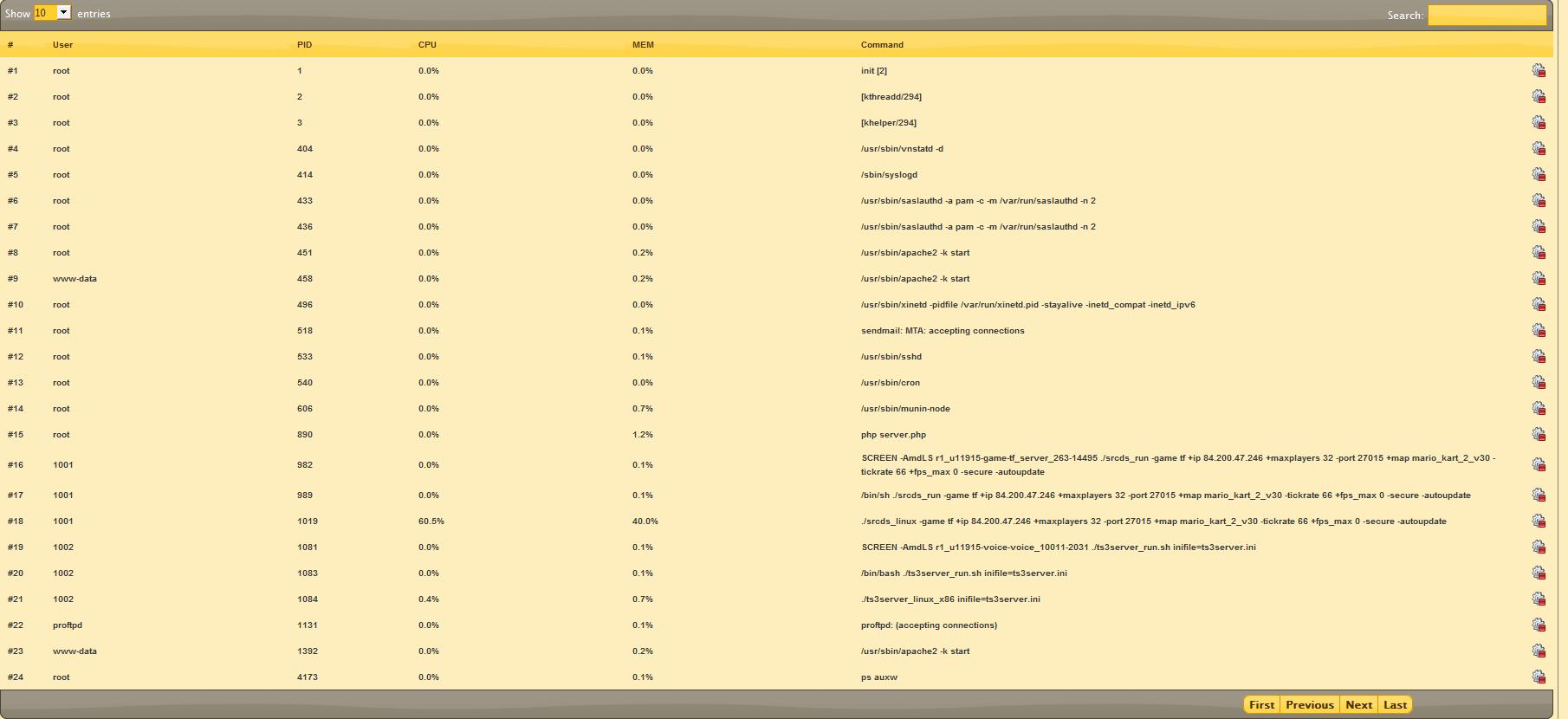Click kill icon in the /sbin/syslogd row
Image resolution: width=1568 pixels, height=719 pixels.
(x=1539, y=175)
